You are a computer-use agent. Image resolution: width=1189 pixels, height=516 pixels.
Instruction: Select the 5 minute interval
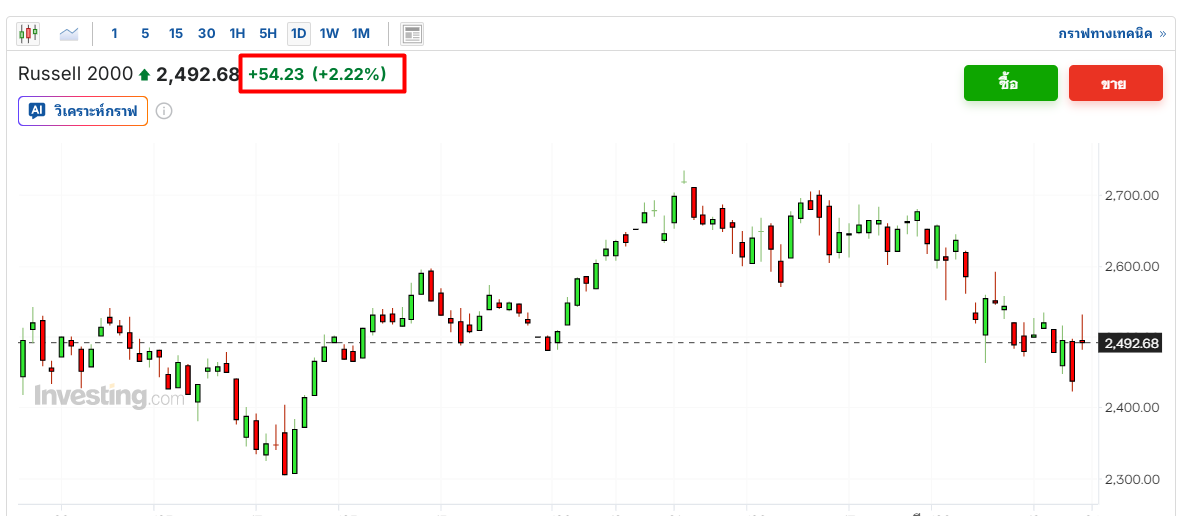[x=145, y=34]
